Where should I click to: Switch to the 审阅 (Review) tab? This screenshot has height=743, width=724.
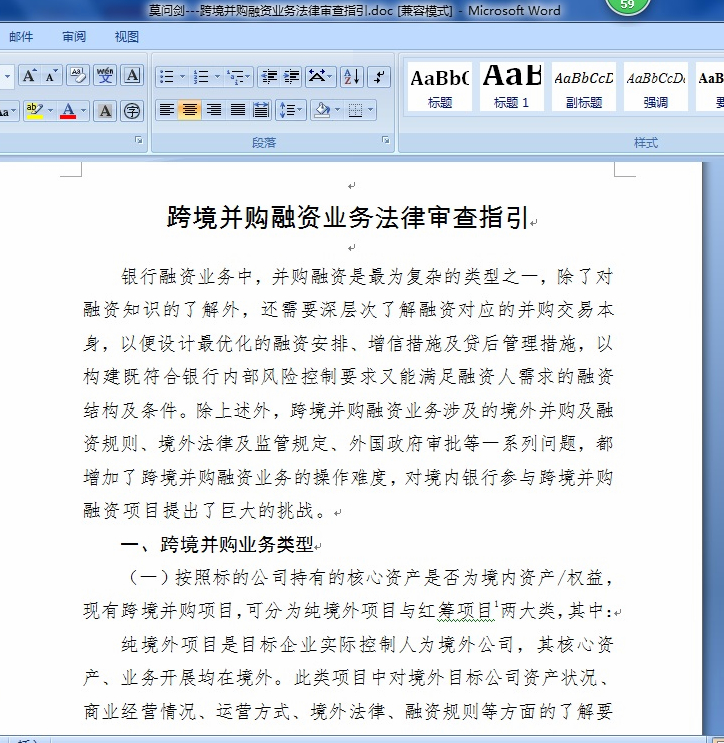point(74,37)
